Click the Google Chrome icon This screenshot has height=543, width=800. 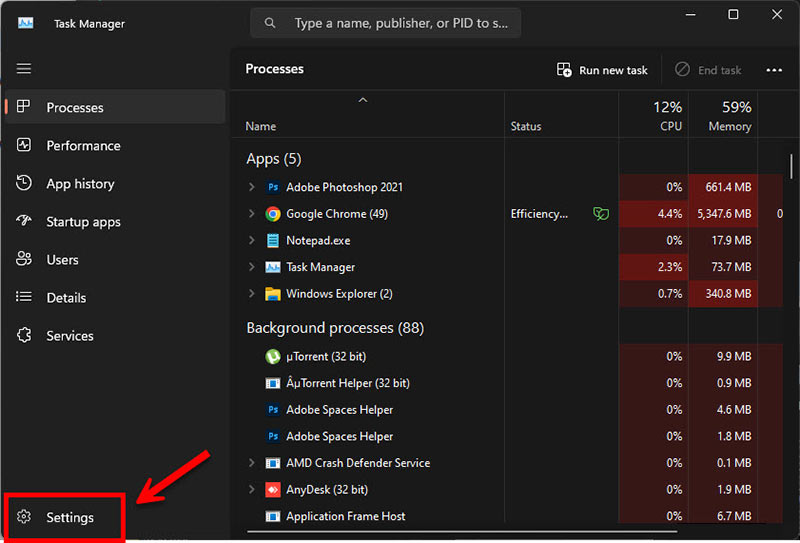(273, 214)
